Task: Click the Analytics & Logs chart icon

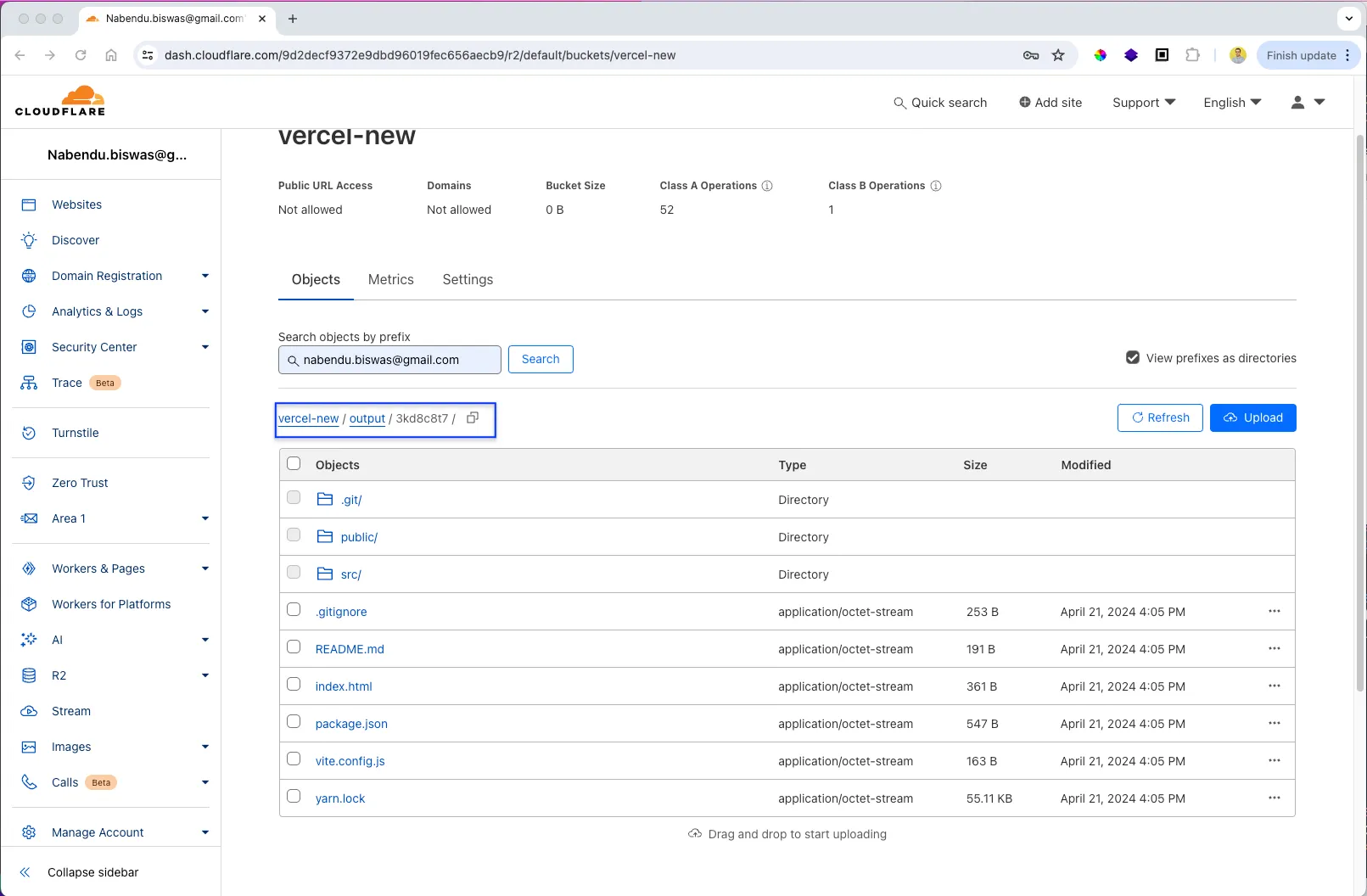Action: point(29,311)
